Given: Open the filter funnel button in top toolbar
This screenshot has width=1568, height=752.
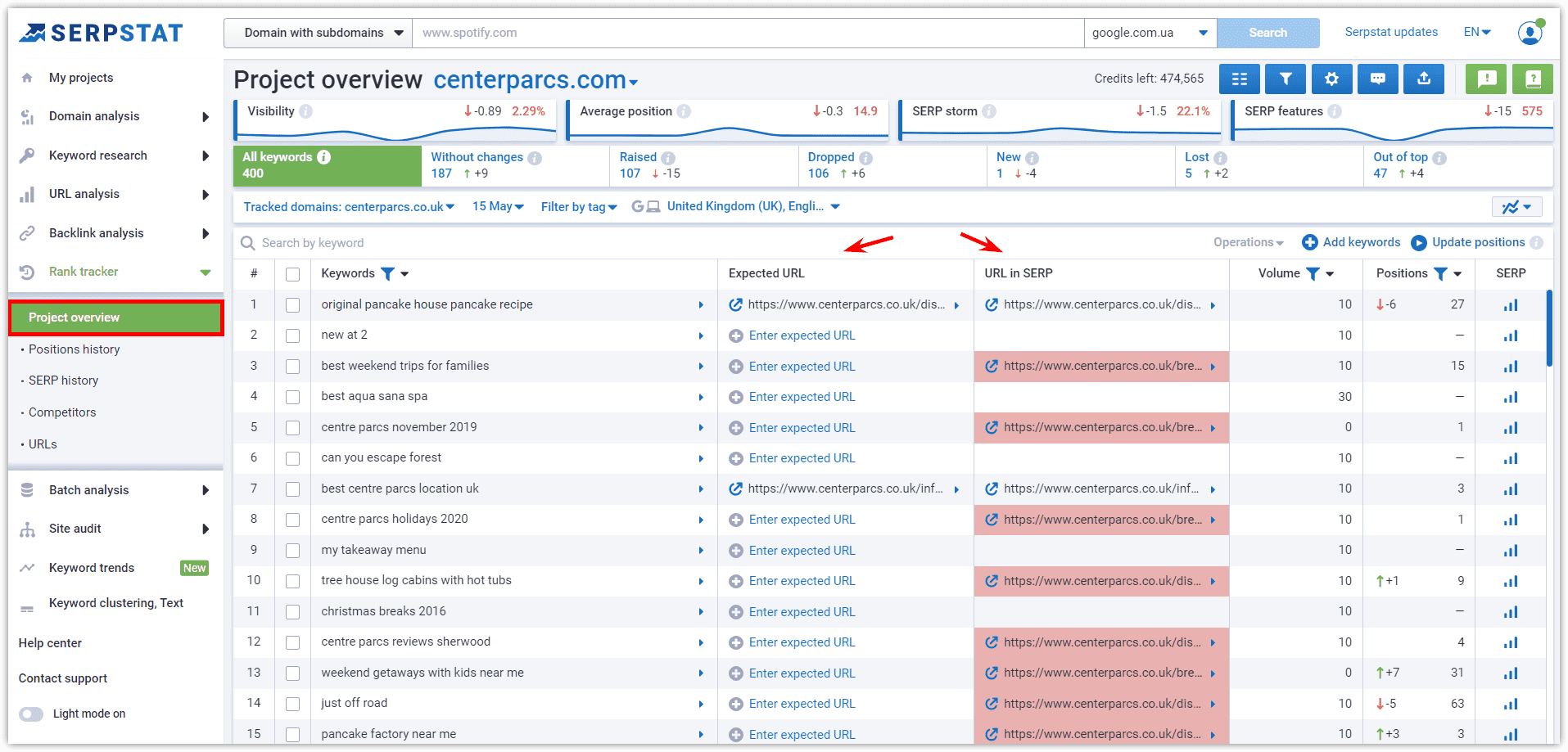Looking at the screenshot, I should pyautogui.click(x=1286, y=79).
